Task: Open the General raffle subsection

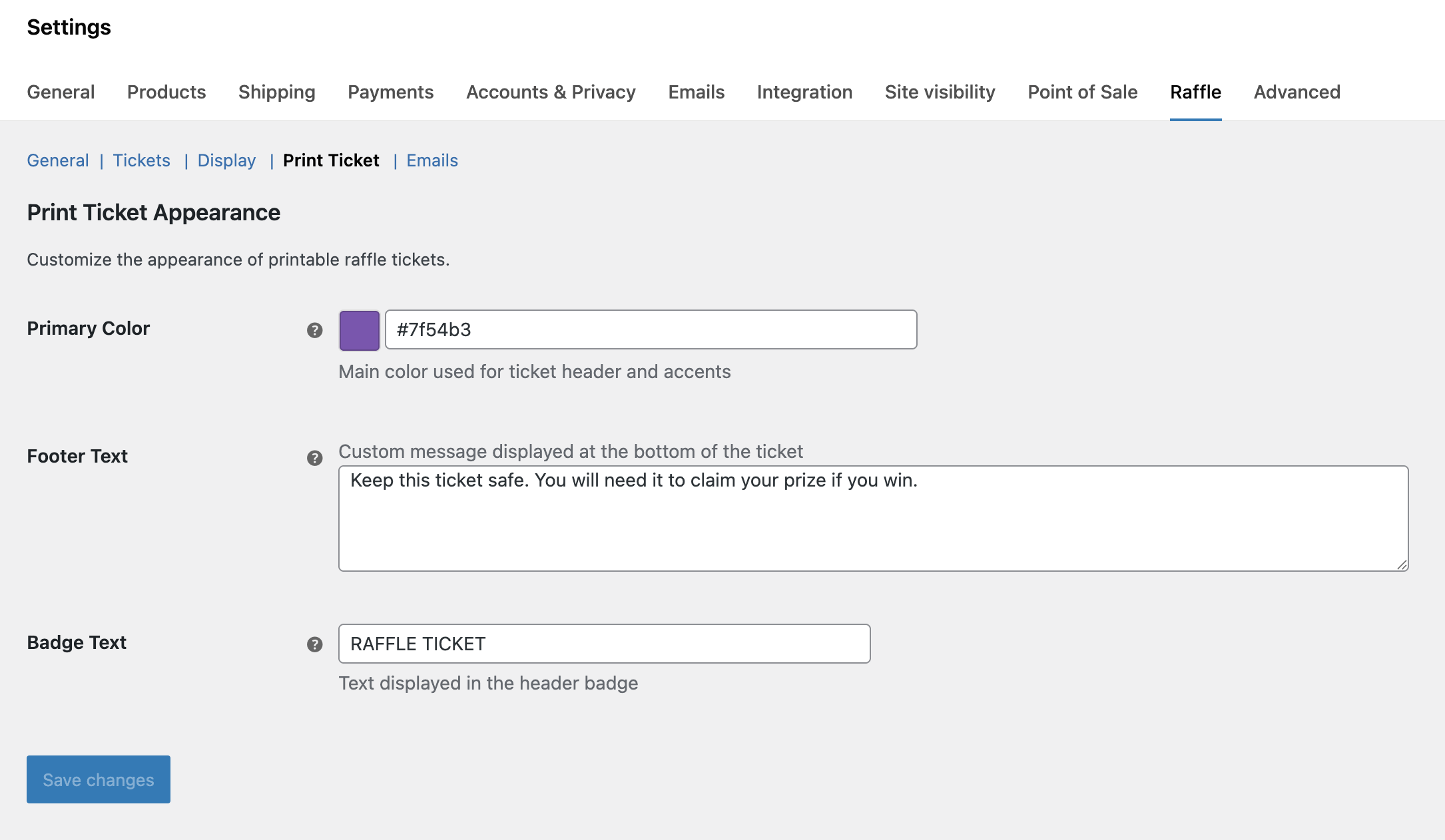Action: 57,160
